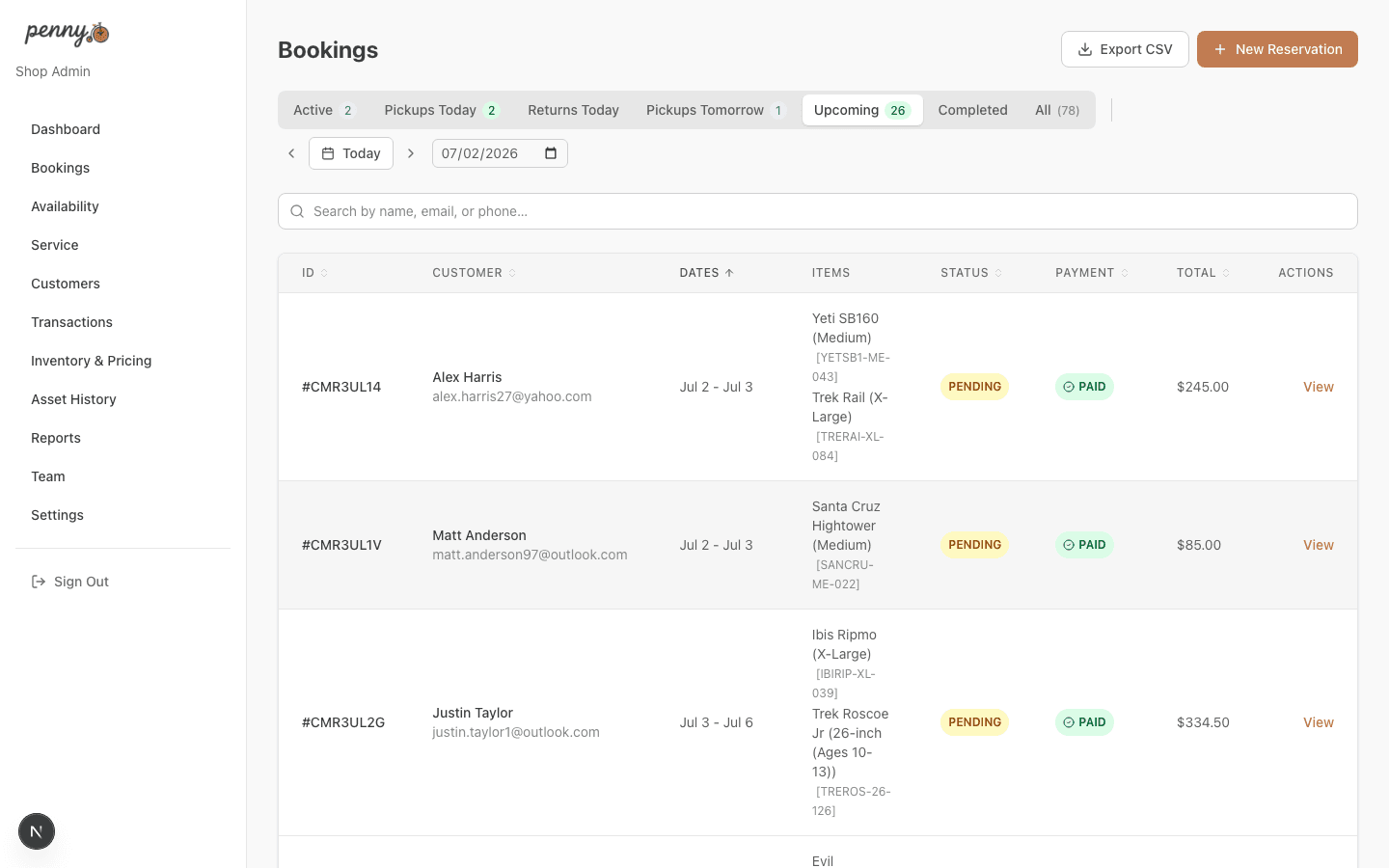Screen dimensions: 1389x868
Task: Click the 07/02/2026 date field
Action: [x=500, y=153]
